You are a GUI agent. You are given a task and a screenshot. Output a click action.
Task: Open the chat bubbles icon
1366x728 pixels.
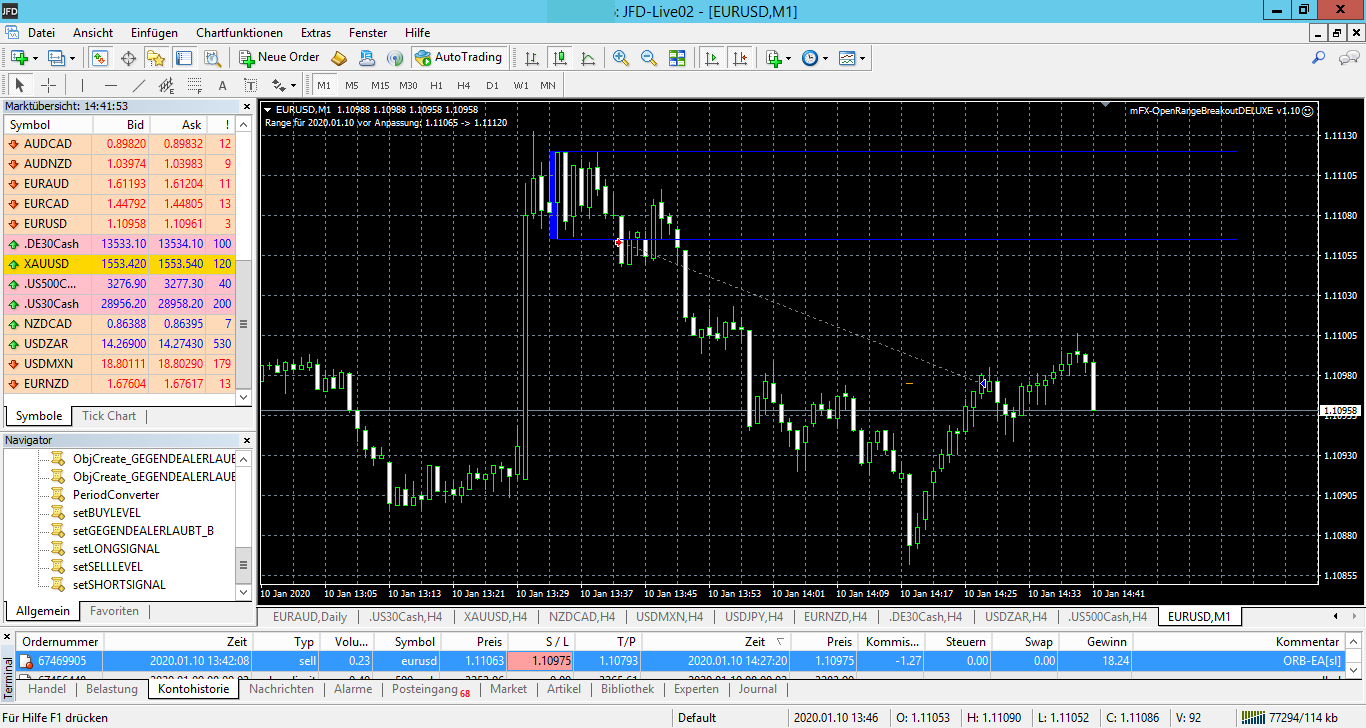(x=1347, y=58)
